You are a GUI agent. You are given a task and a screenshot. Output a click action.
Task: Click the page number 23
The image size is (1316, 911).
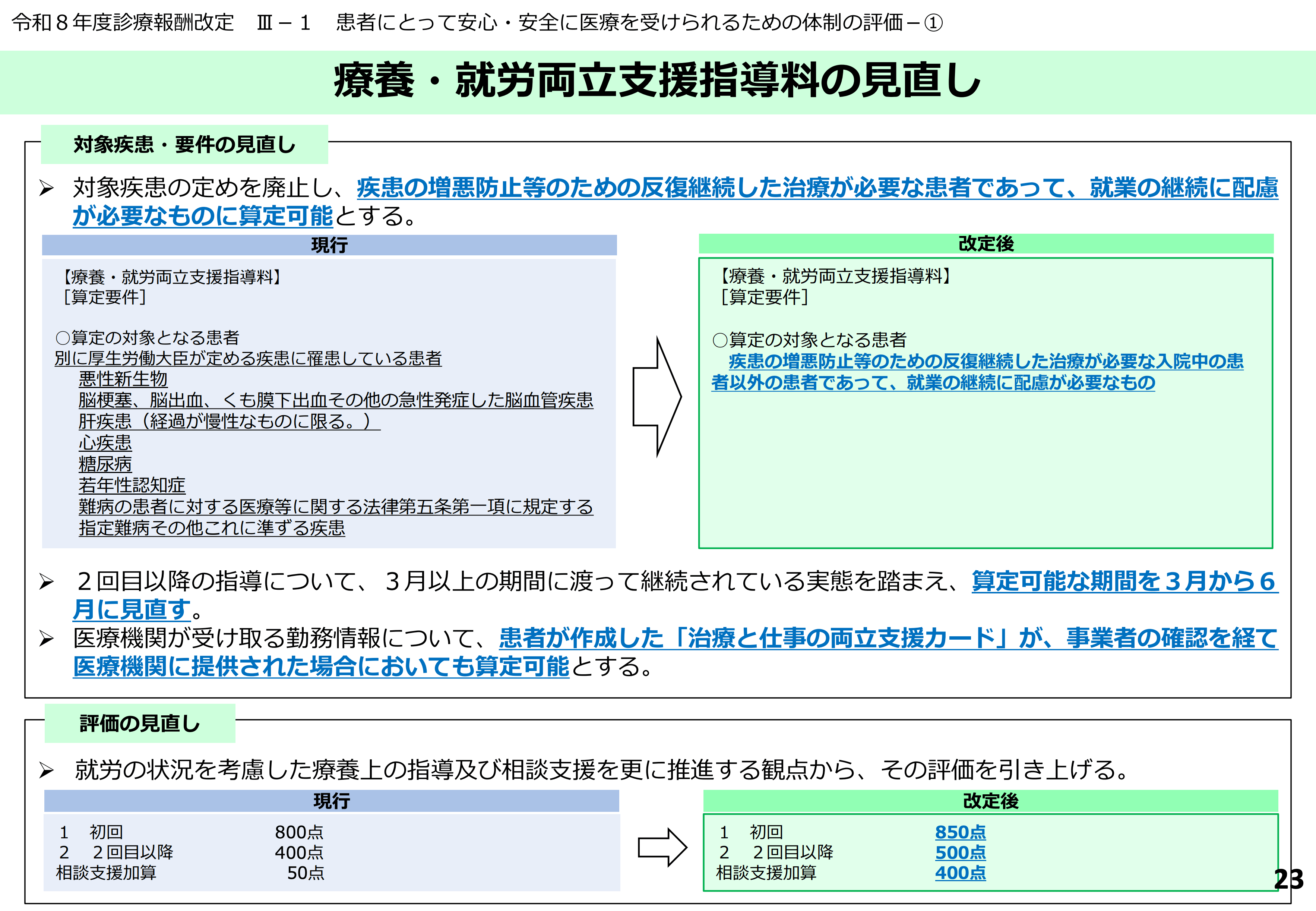click(1289, 879)
